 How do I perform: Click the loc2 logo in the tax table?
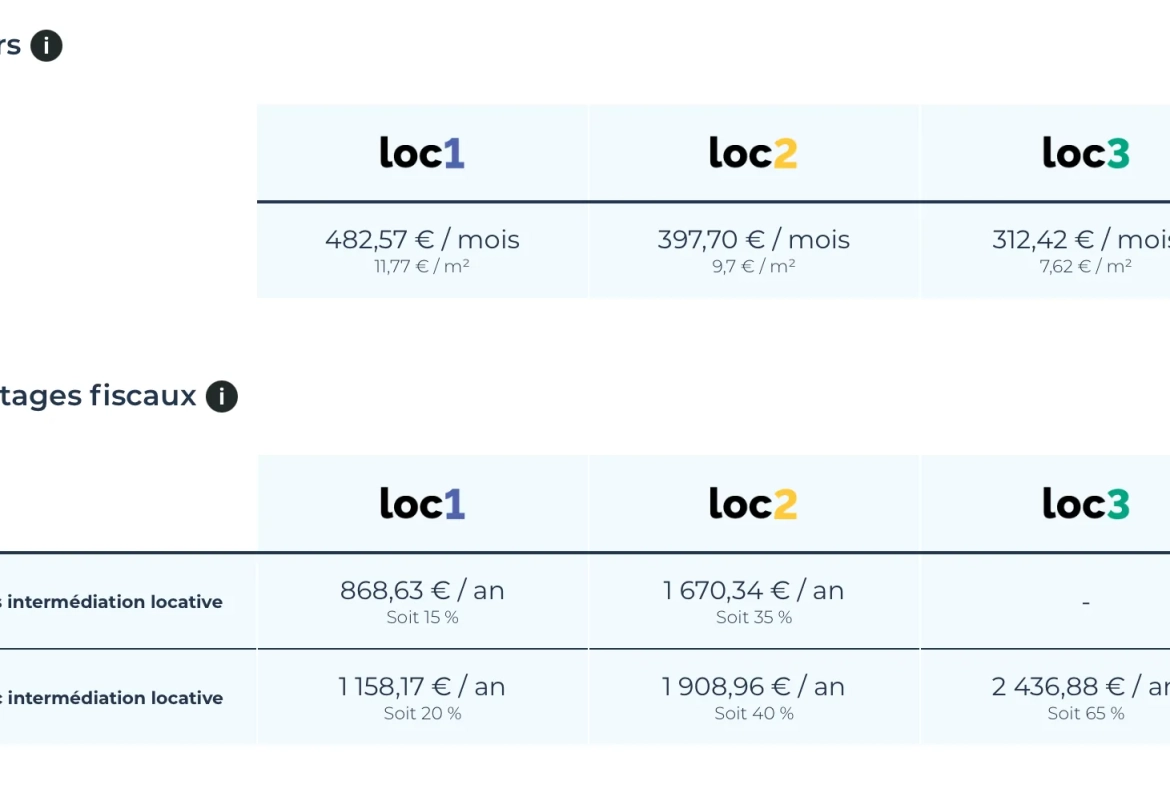click(x=754, y=504)
